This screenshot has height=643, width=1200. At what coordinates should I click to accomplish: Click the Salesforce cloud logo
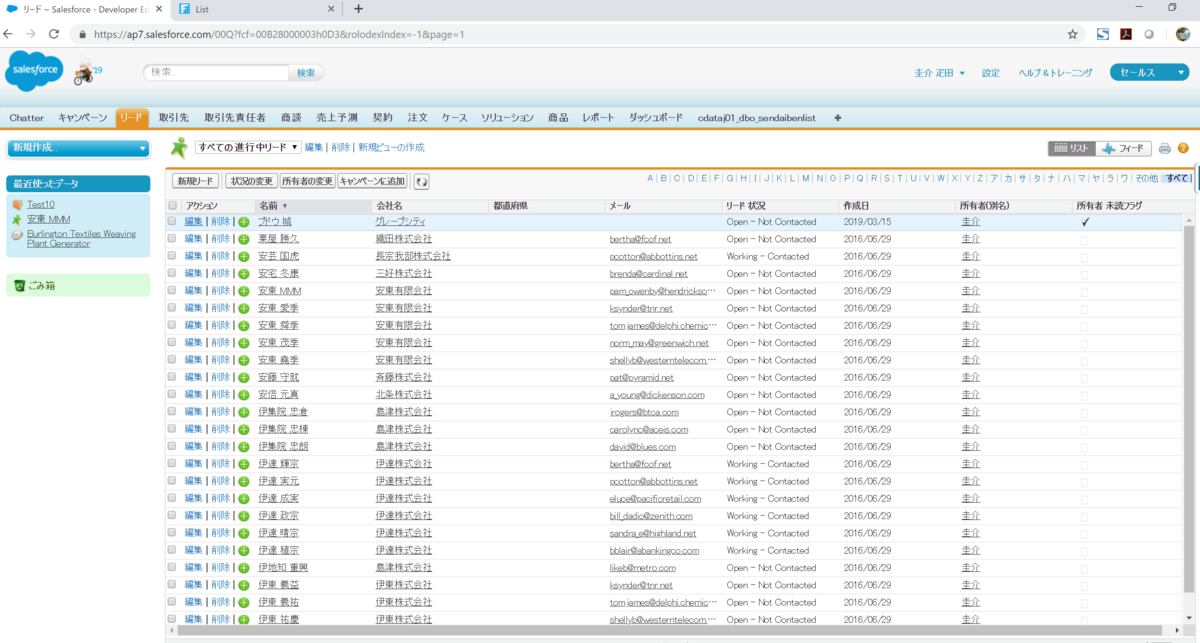33,70
